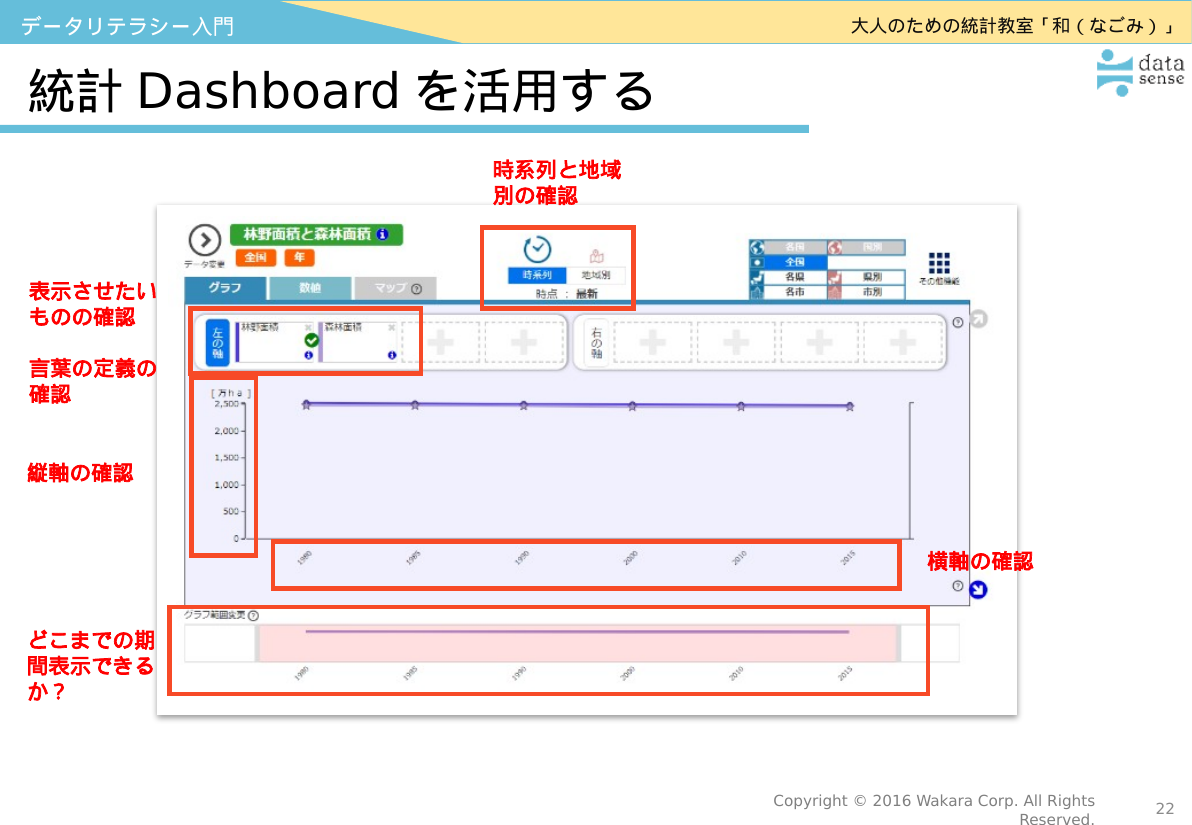Switch to the 数値 tab
Viewport: 1192px width, 825px height.
tap(310, 288)
